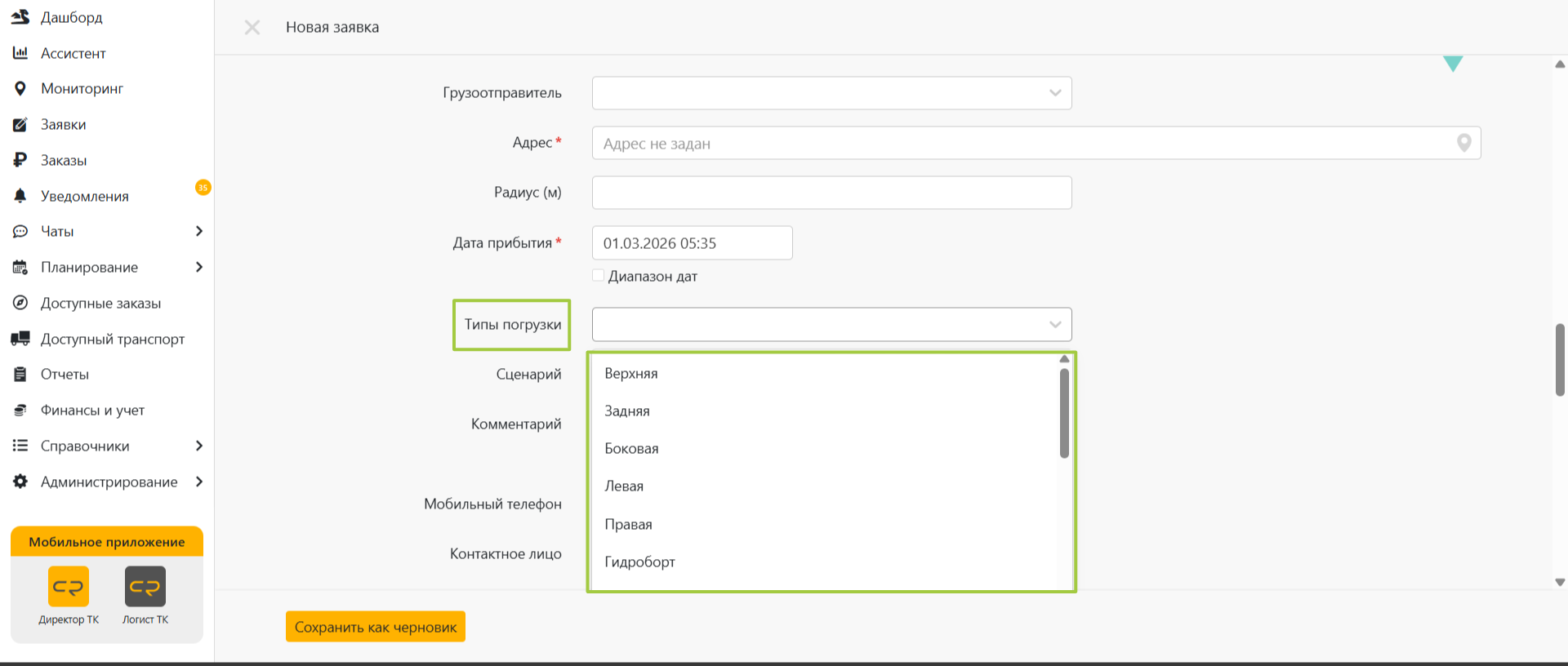Screen dimensions: 1568x666
Task: Go to Доступные заказы page
Action: tap(101, 303)
